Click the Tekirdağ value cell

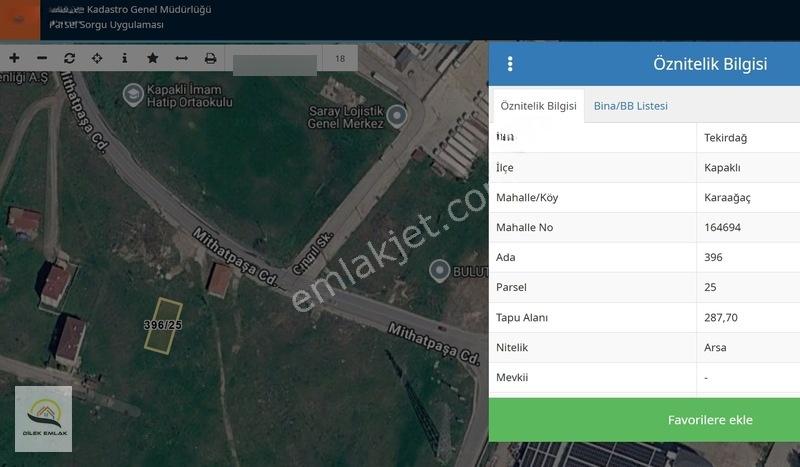pos(726,138)
